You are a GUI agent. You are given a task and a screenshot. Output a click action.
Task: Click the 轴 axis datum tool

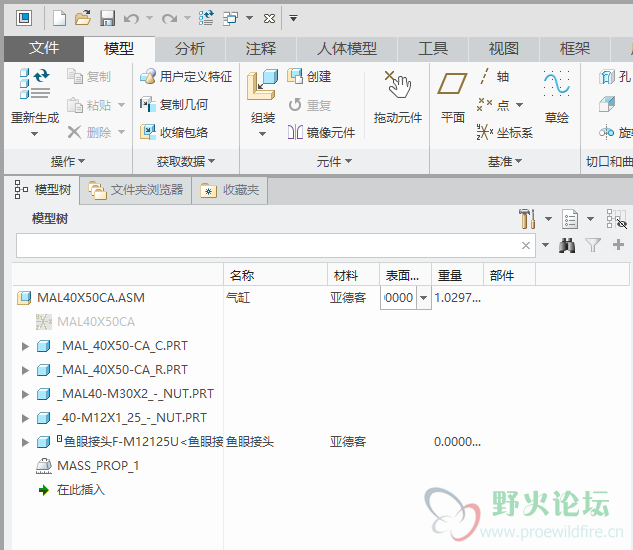coord(493,76)
